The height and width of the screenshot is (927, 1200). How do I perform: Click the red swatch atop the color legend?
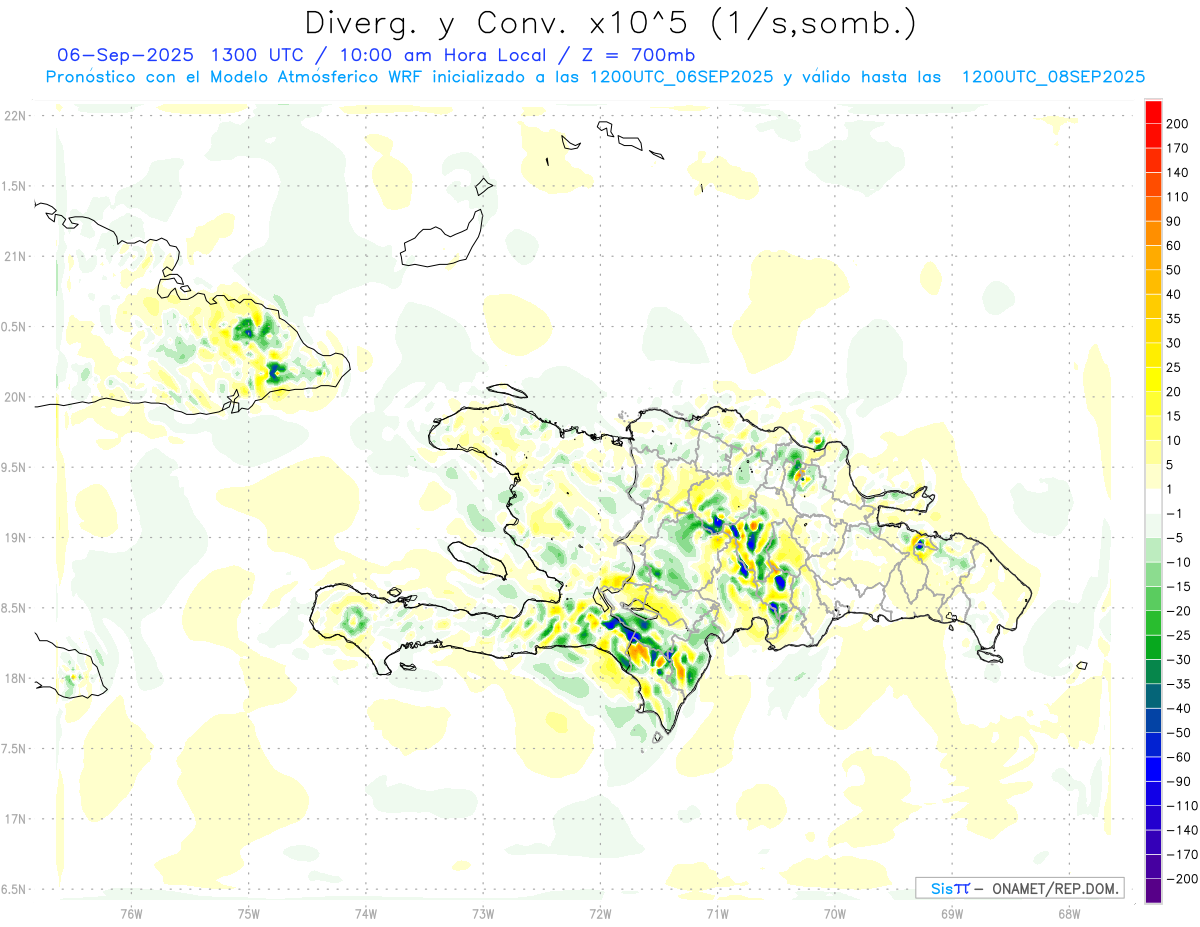tap(1153, 111)
